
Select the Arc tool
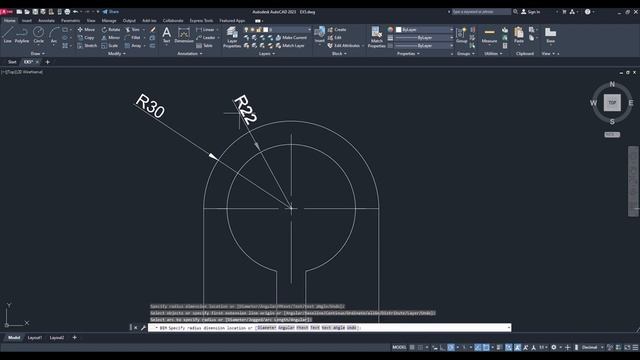(54, 35)
